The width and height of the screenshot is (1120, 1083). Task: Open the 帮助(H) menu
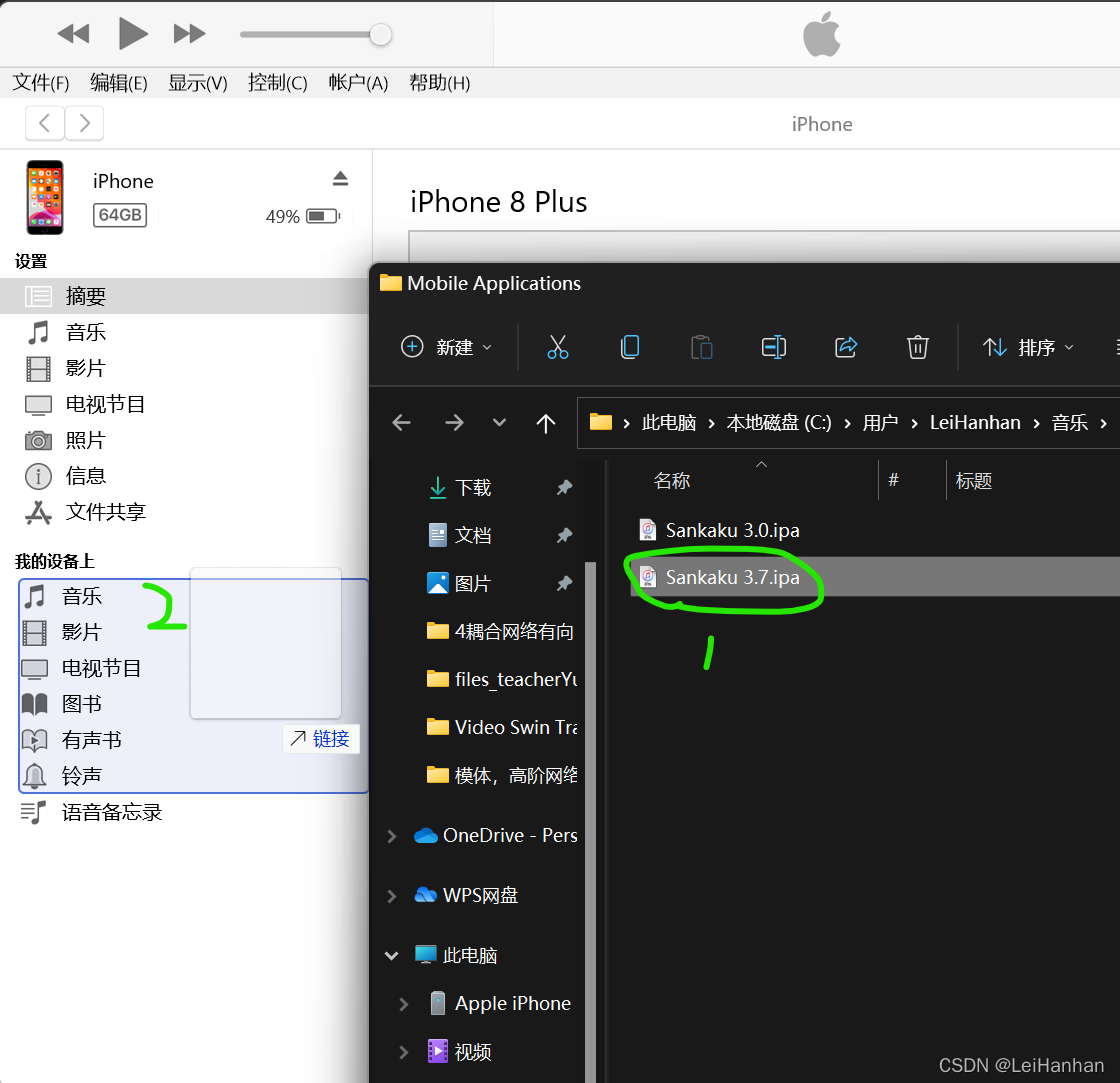(439, 83)
